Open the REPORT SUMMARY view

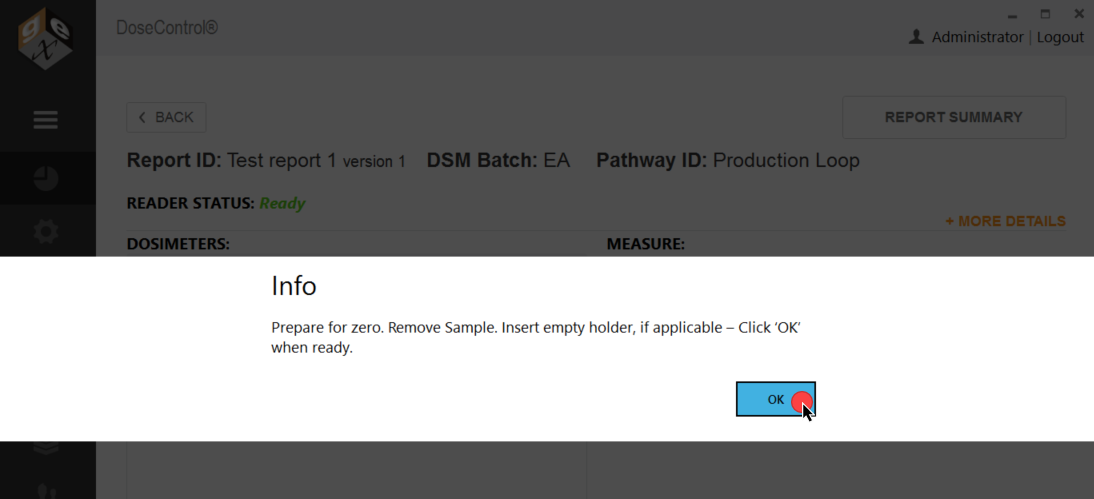[954, 117]
